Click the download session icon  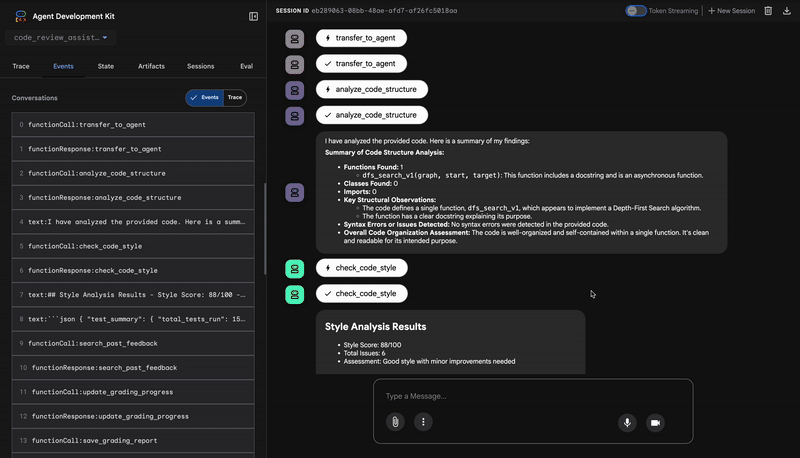click(x=787, y=11)
